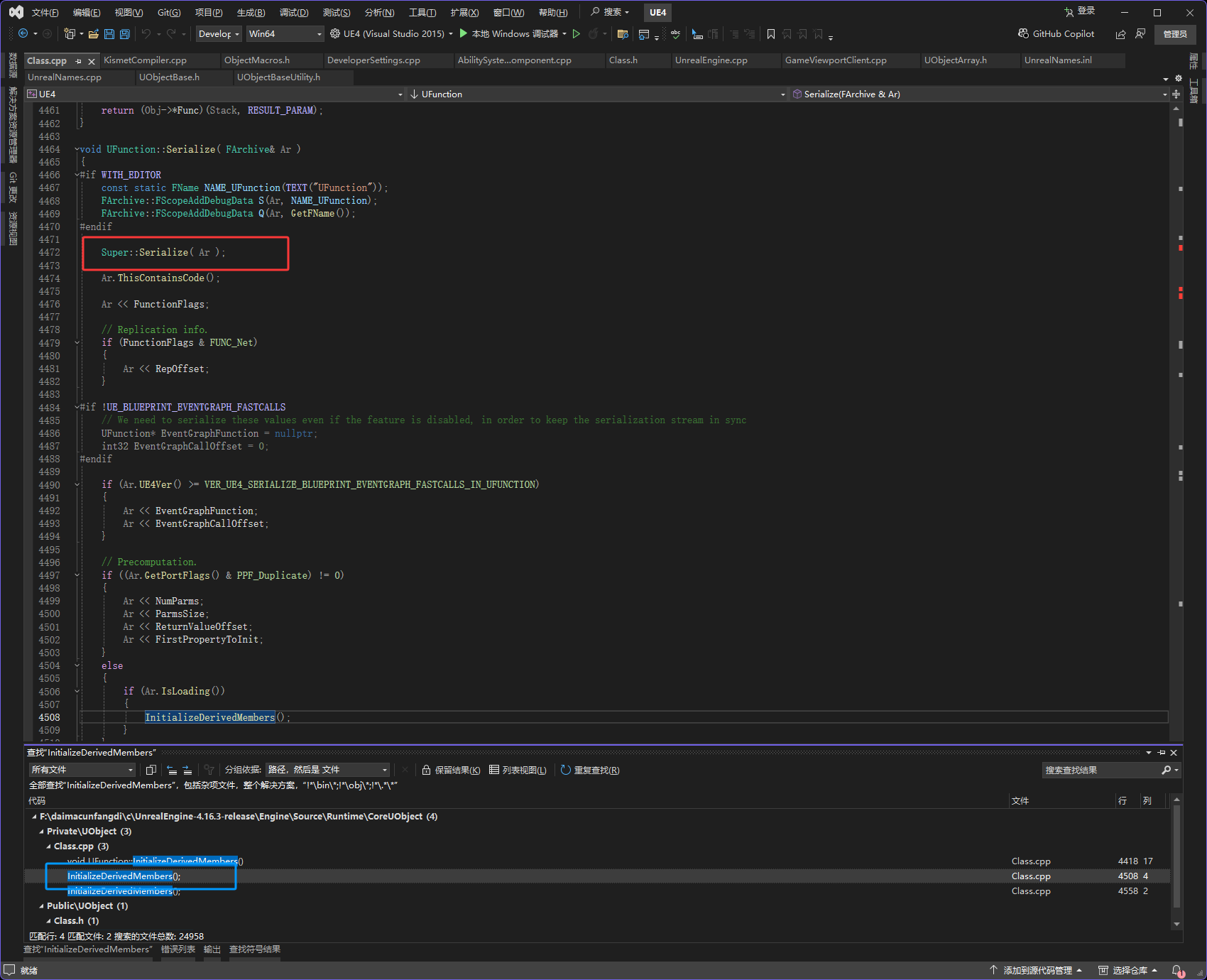The height and width of the screenshot is (980, 1207).
Task: Close the Class.cpp tab
Action: pyautogui.click(x=92, y=61)
